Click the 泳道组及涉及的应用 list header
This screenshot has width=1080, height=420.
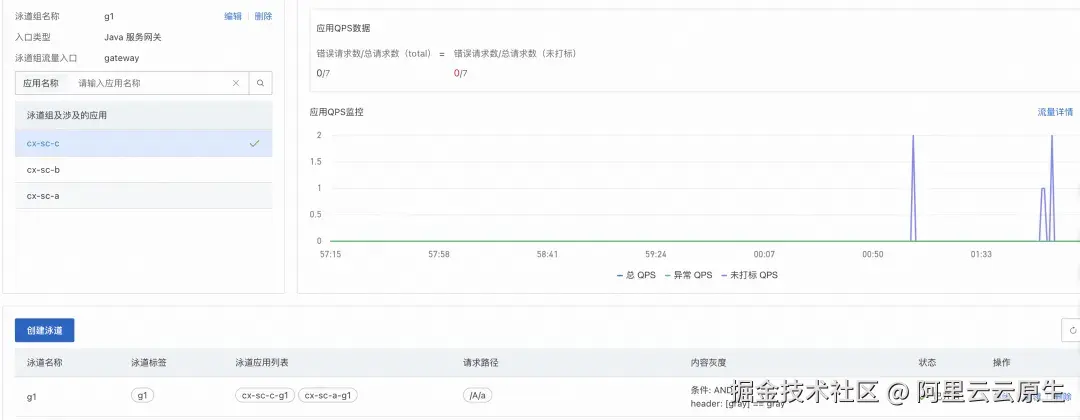[67, 115]
